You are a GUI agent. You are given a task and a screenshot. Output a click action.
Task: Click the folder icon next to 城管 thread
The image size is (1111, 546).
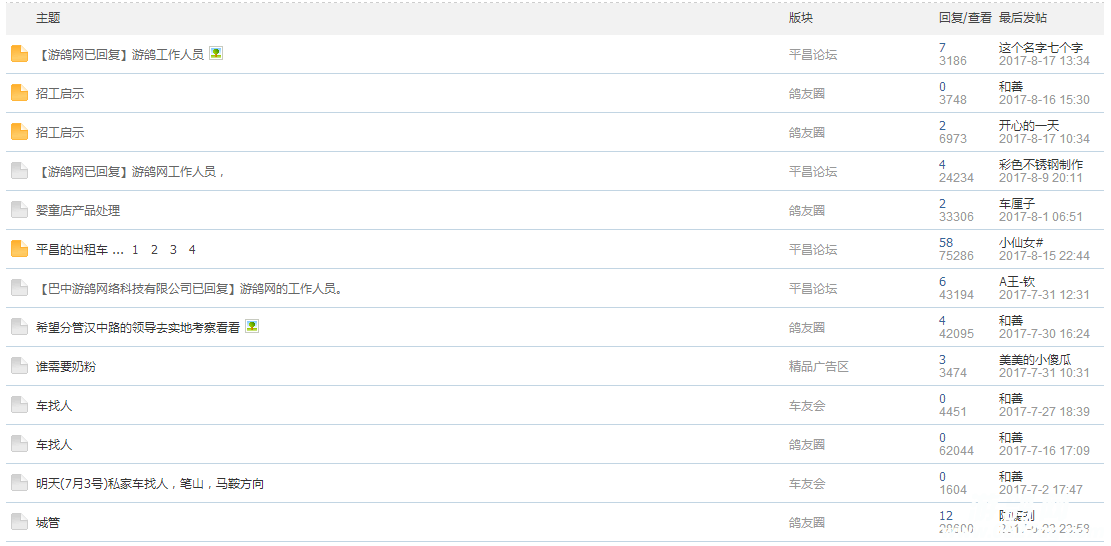(x=19, y=522)
